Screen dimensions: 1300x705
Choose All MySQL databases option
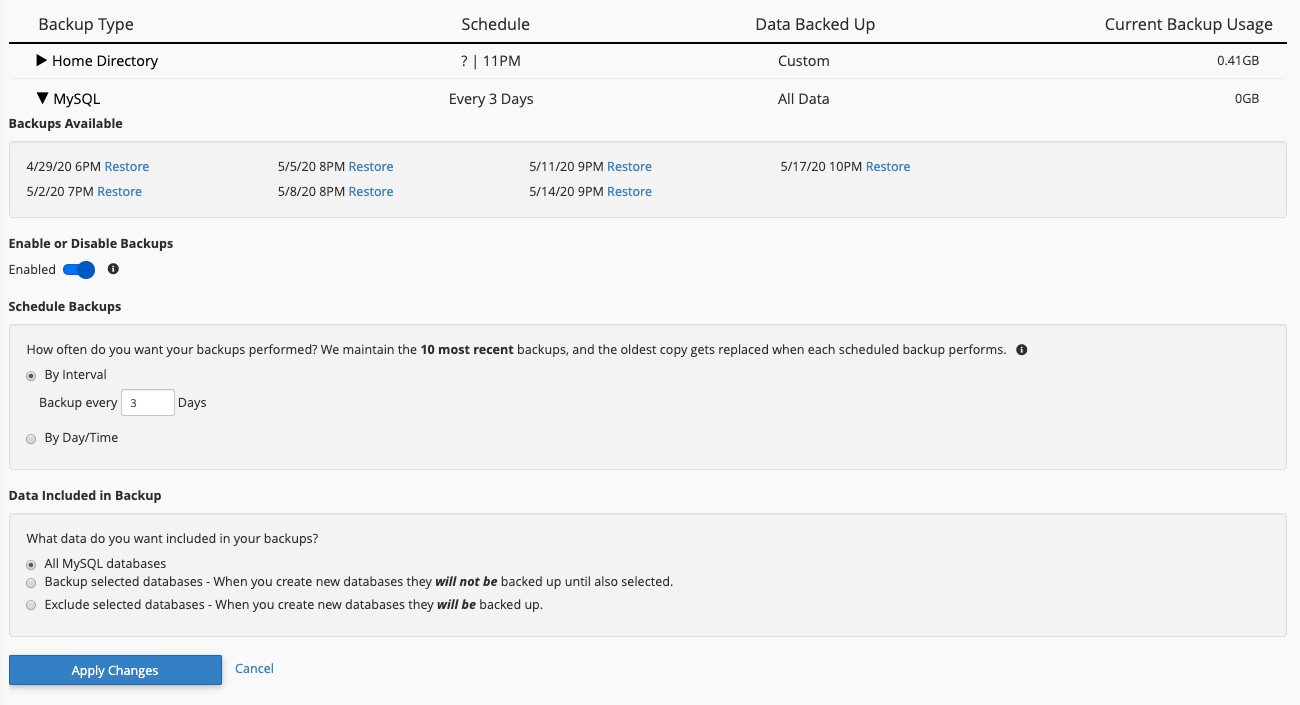[x=31, y=564]
